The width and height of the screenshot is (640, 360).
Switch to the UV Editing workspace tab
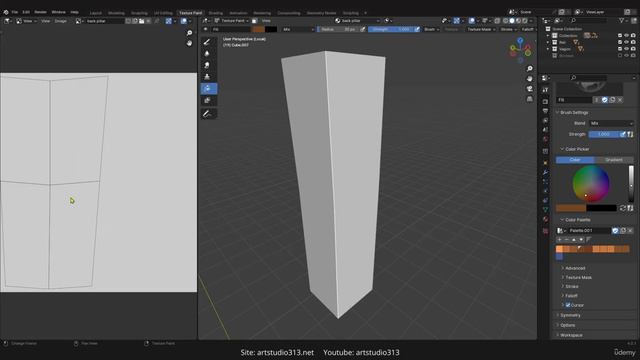163,13
